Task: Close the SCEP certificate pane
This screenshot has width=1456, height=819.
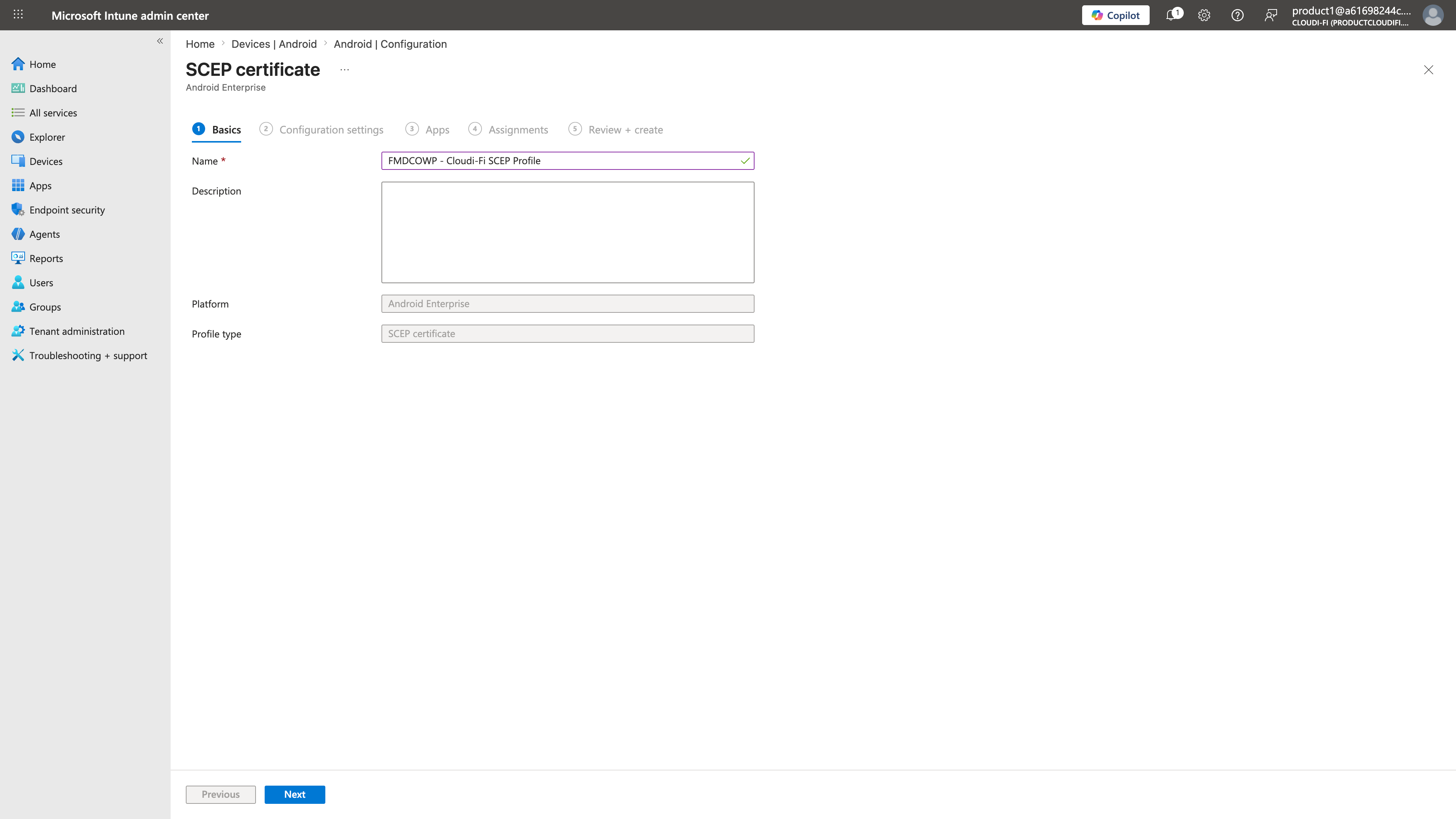Action: tap(1428, 69)
